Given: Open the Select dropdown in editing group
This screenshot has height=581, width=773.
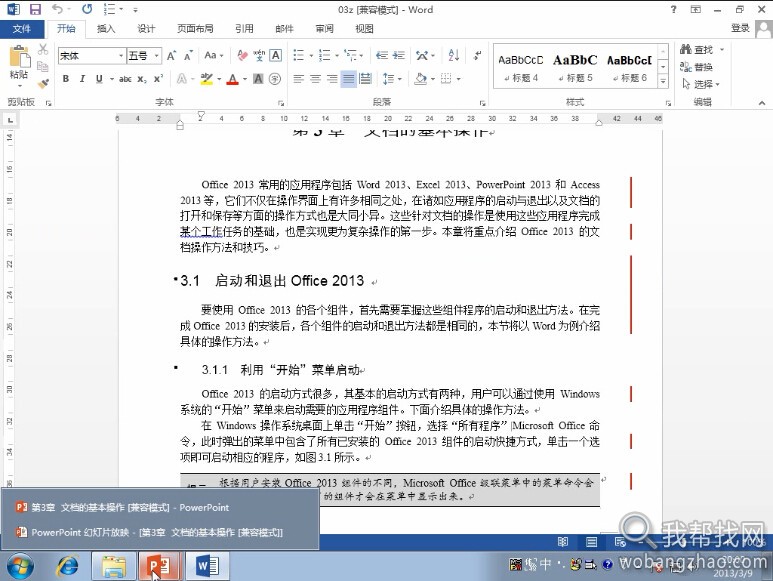Looking at the screenshot, I should pos(701,84).
